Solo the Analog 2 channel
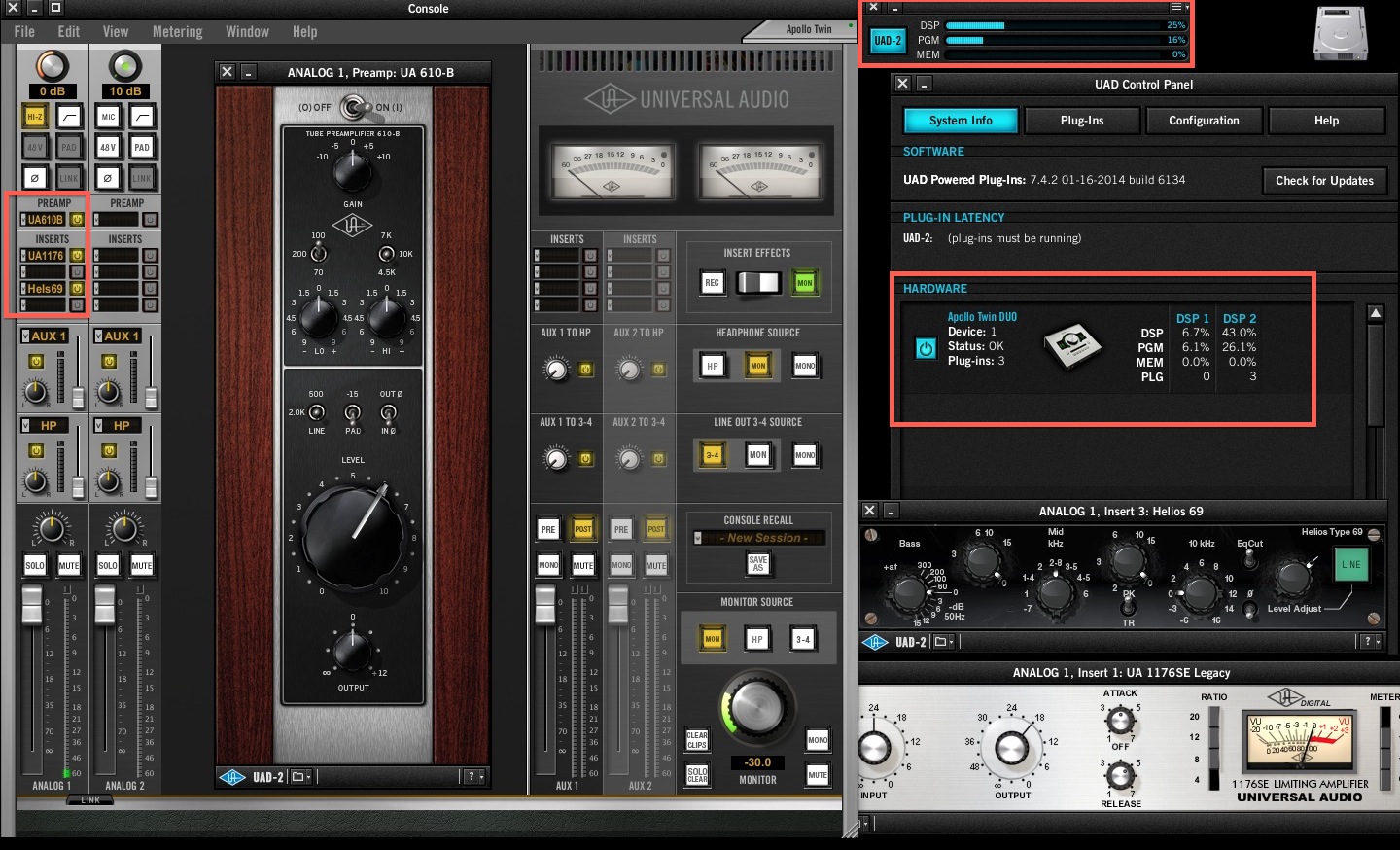The image size is (1400, 850). (108, 565)
